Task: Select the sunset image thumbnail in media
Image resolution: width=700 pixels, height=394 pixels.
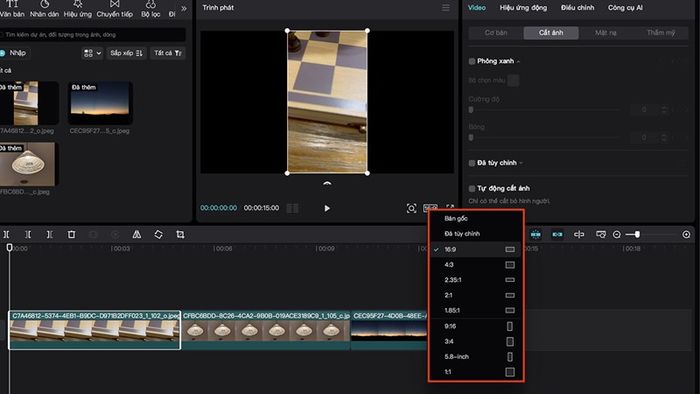Action: point(100,103)
